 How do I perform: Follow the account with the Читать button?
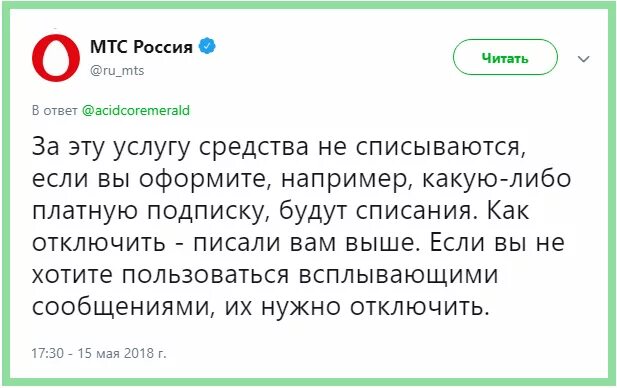pos(505,57)
